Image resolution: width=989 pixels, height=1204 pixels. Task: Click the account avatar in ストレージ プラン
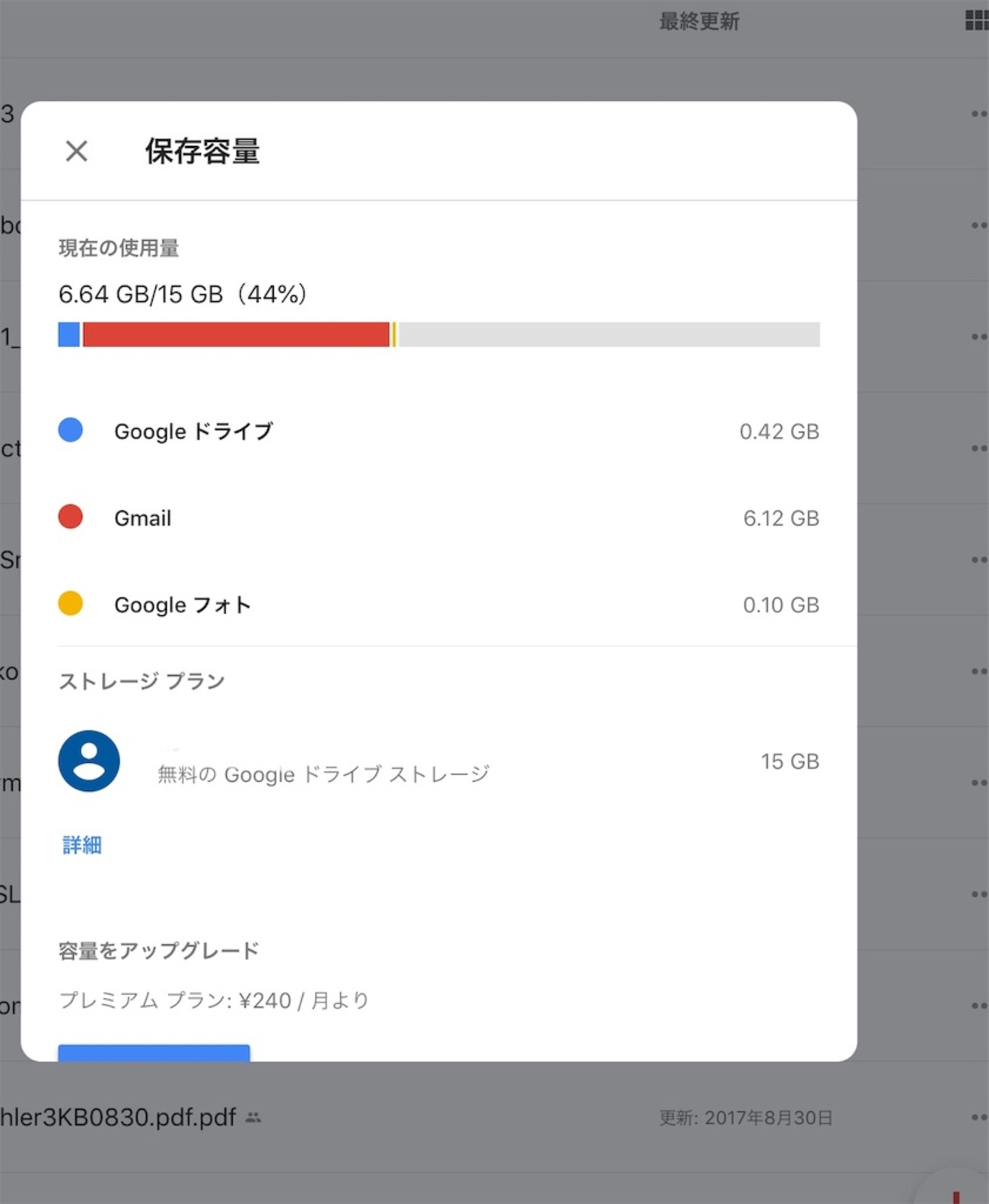pos(89,761)
